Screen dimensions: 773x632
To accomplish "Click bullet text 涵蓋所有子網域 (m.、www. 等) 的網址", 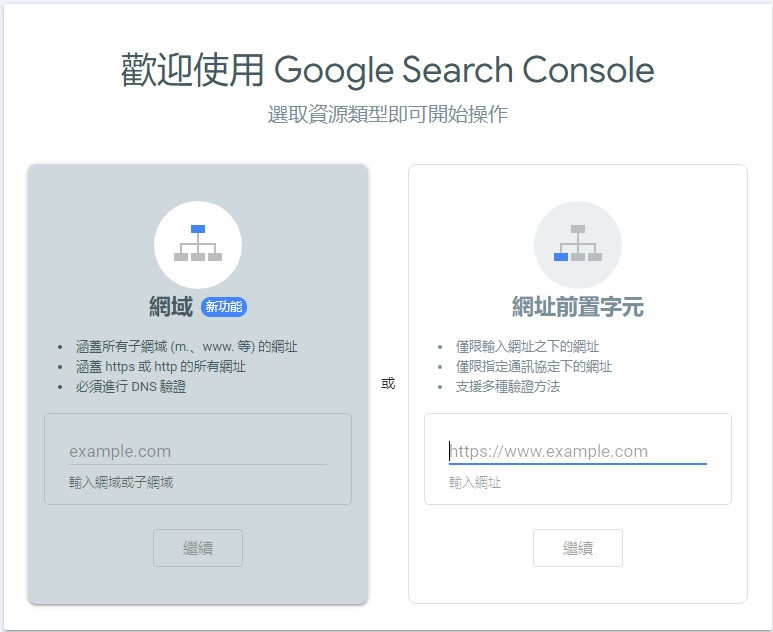I will 186,347.
